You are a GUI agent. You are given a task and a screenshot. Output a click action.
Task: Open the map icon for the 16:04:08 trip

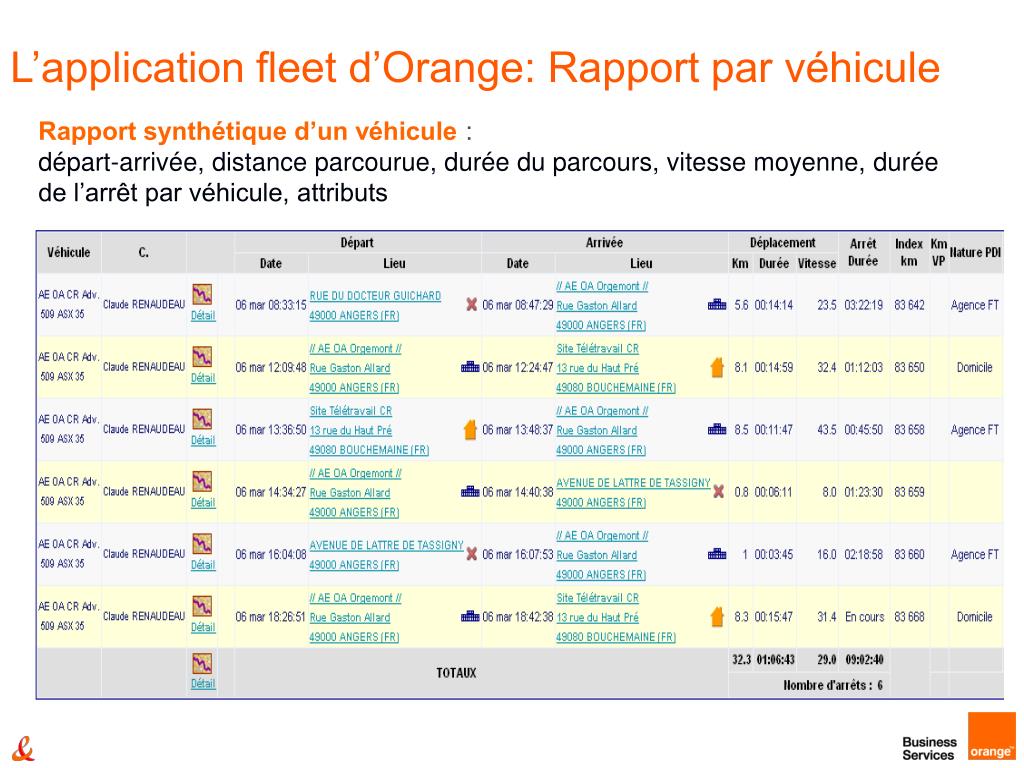[x=202, y=543]
